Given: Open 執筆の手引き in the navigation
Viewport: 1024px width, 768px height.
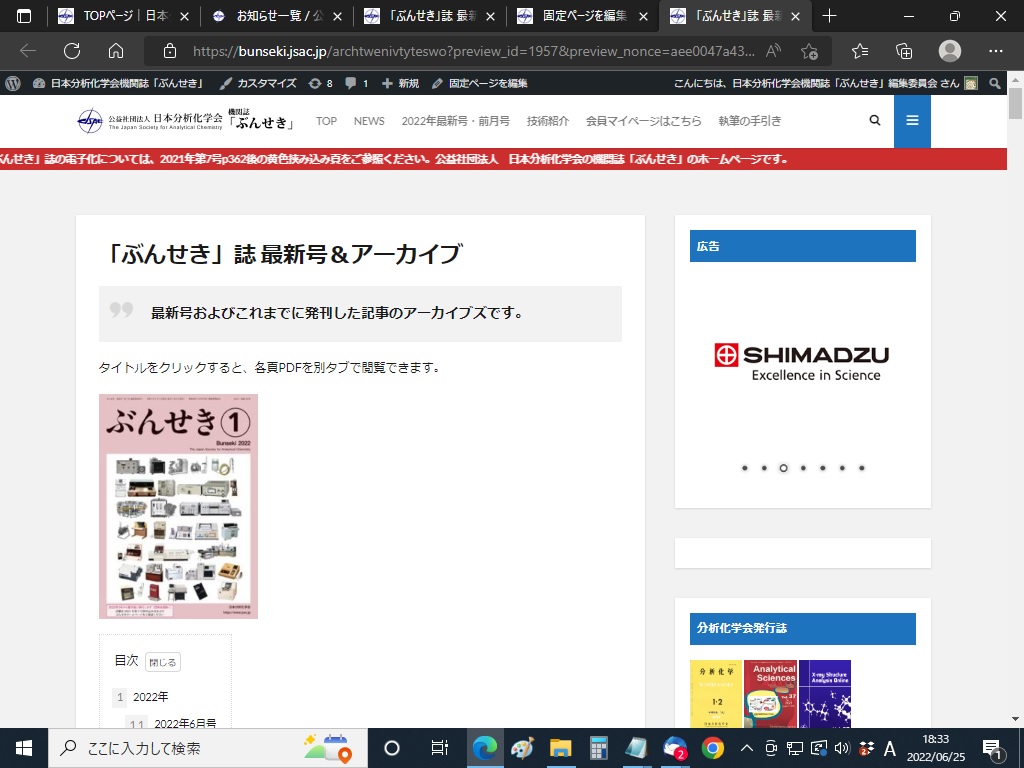Looking at the screenshot, I should [x=750, y=121].
